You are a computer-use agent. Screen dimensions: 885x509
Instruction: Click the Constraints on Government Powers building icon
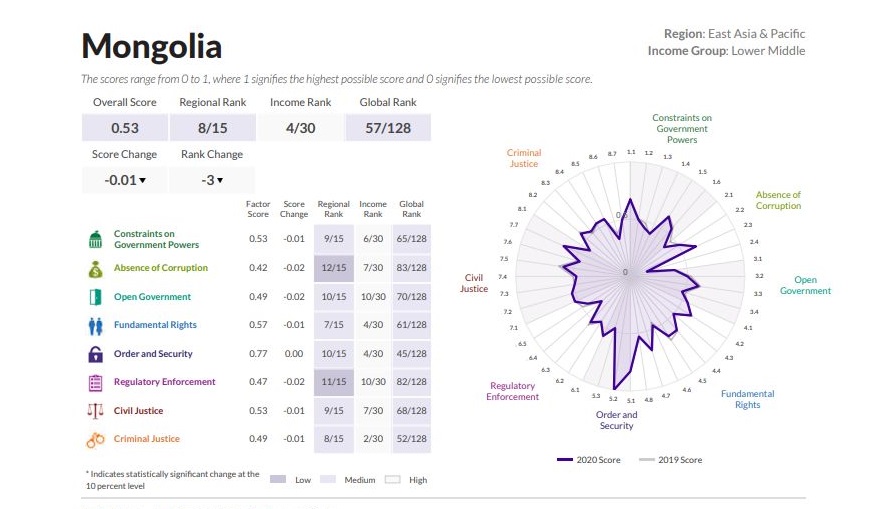click(96, 240)
